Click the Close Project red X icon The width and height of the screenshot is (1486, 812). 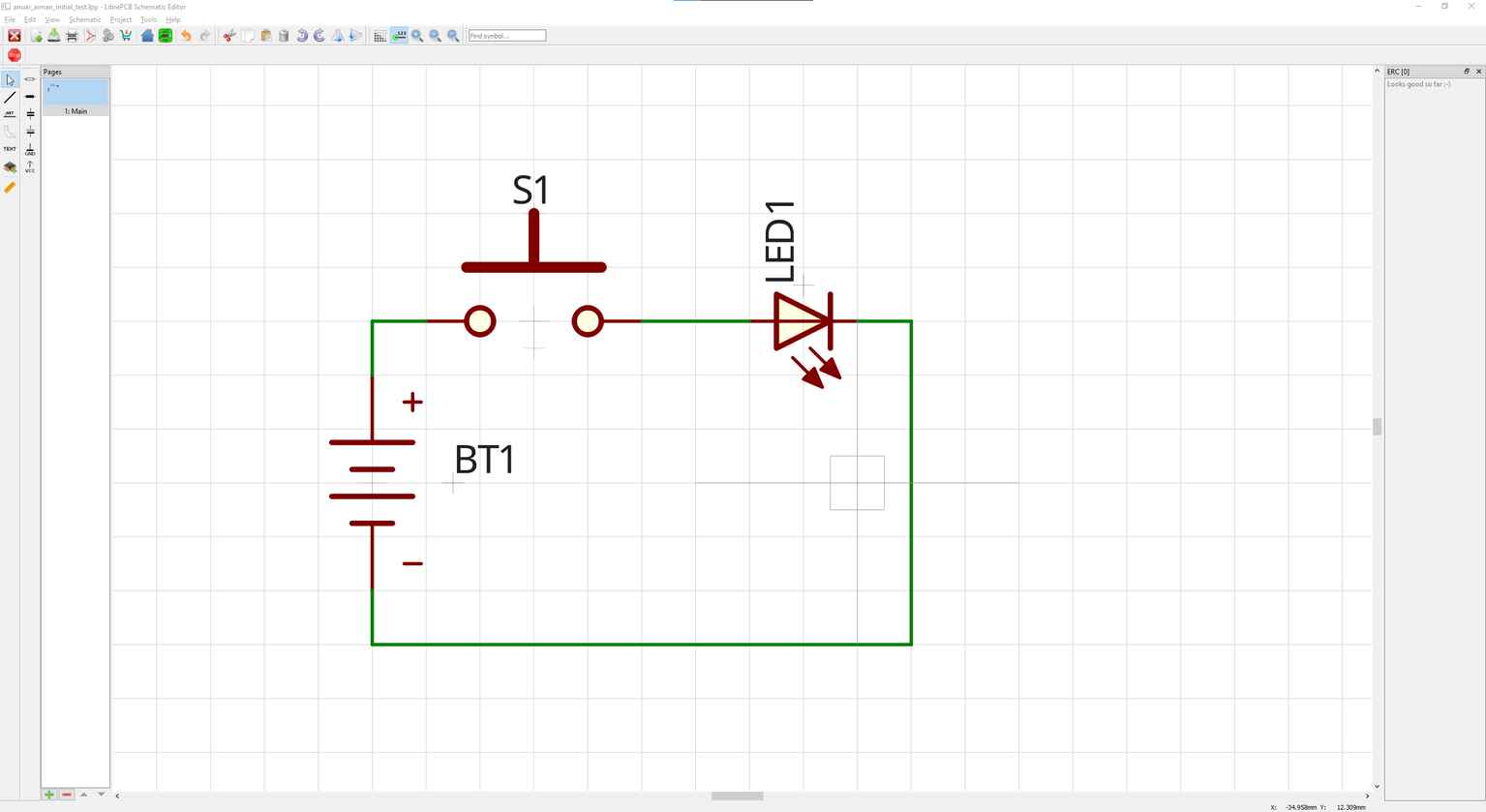(x=15, y=36)
